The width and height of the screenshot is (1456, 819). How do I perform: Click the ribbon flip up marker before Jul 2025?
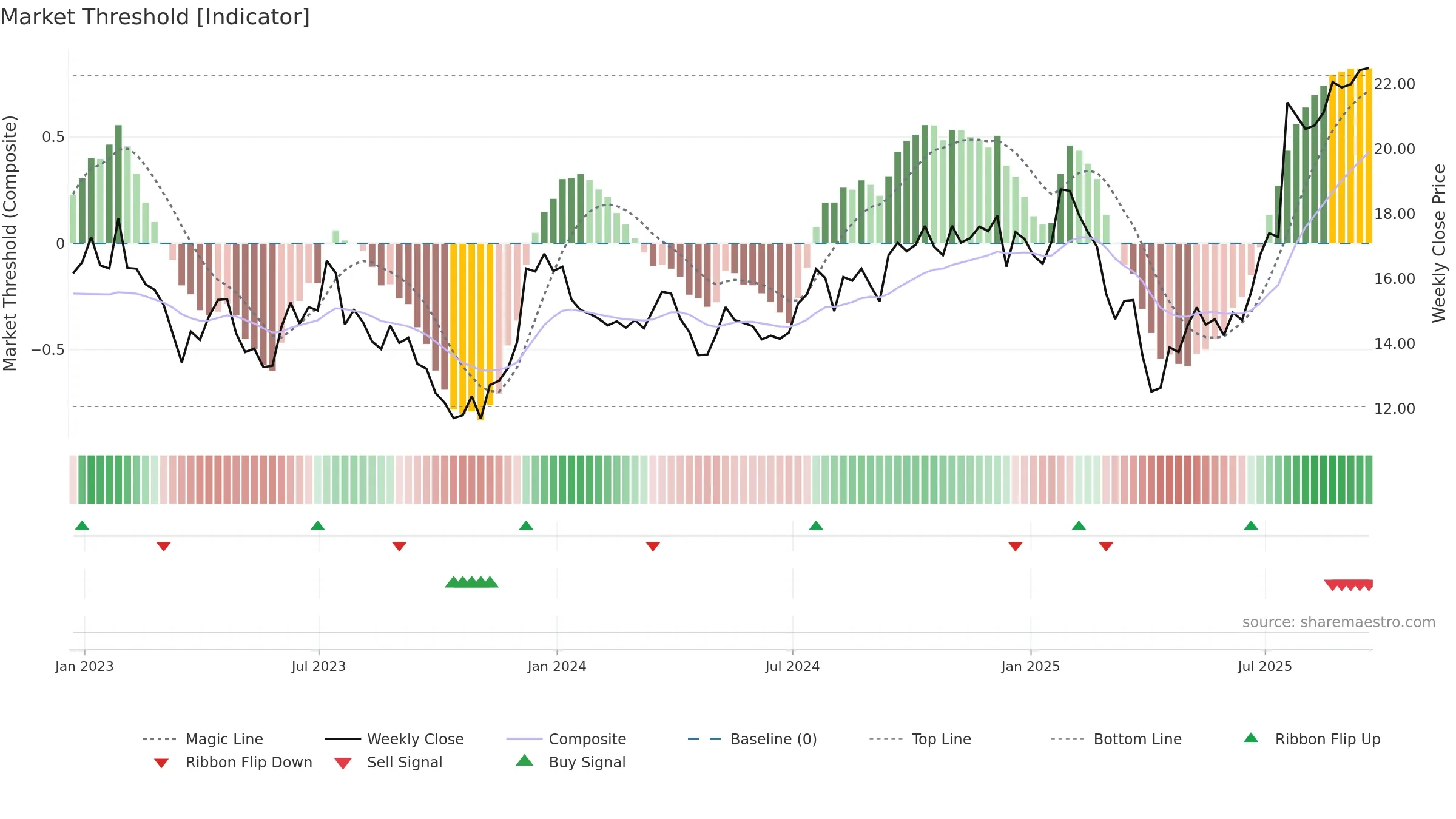point(1251,525)
